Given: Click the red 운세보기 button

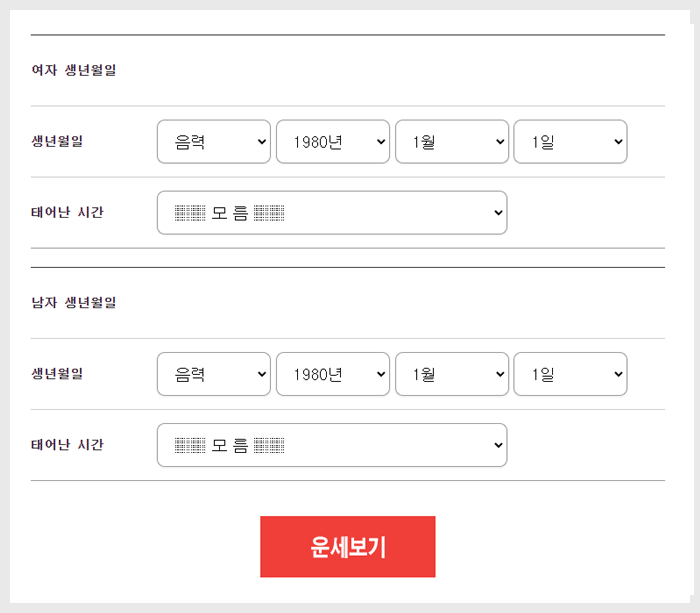Looking at the screenshot, I should click(348, 546).
